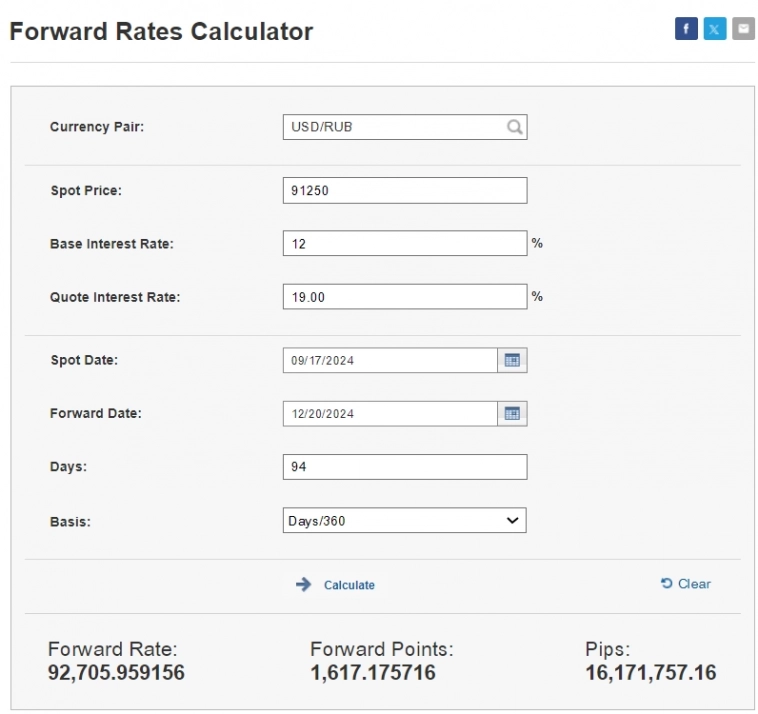Click the Pips result value
The height and width of the screenshot is (714, 758).
650,672
